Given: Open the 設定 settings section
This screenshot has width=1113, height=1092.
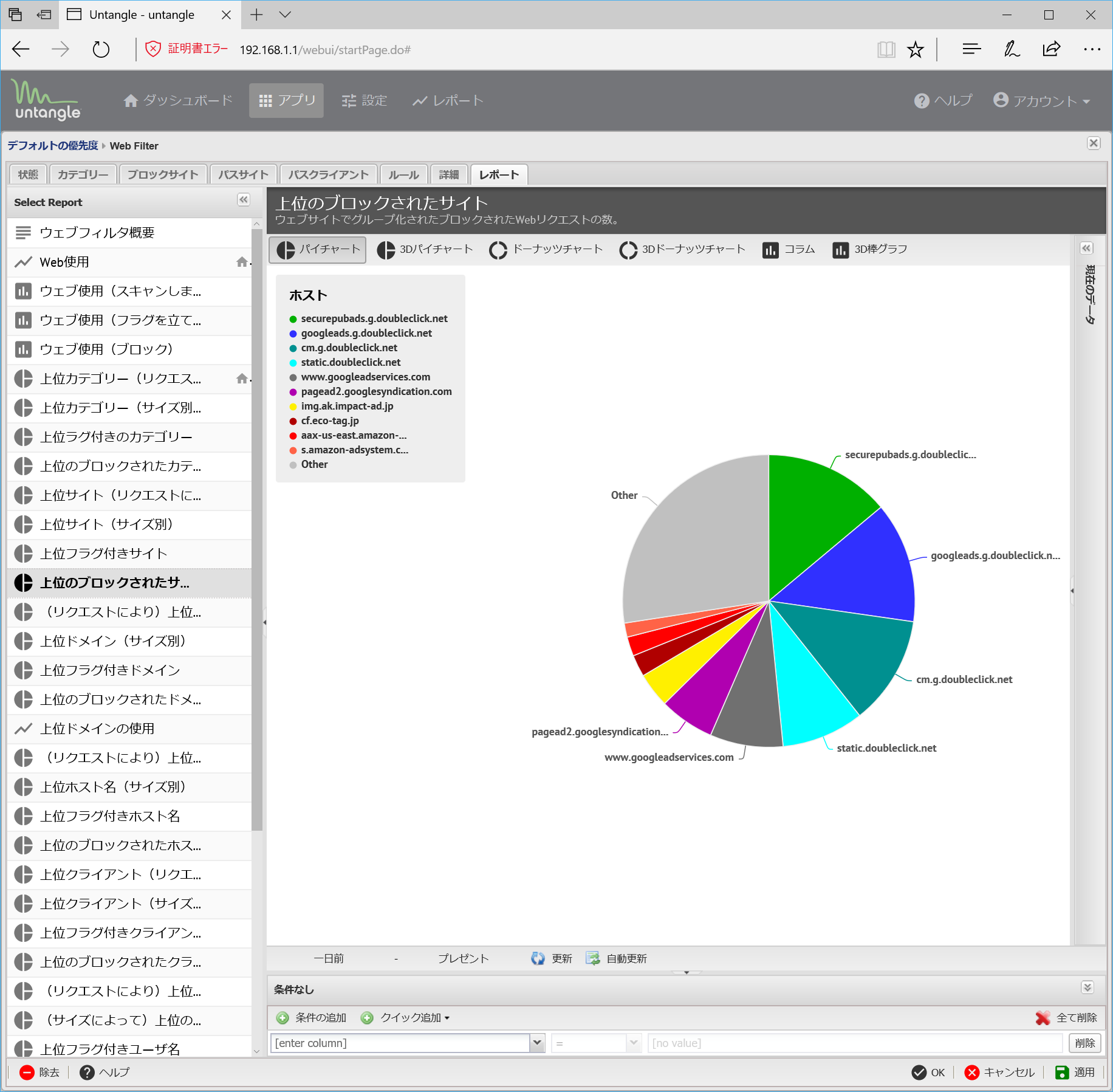Looking at the screenshot, I should pyautogui.click(x=364, y=101).
